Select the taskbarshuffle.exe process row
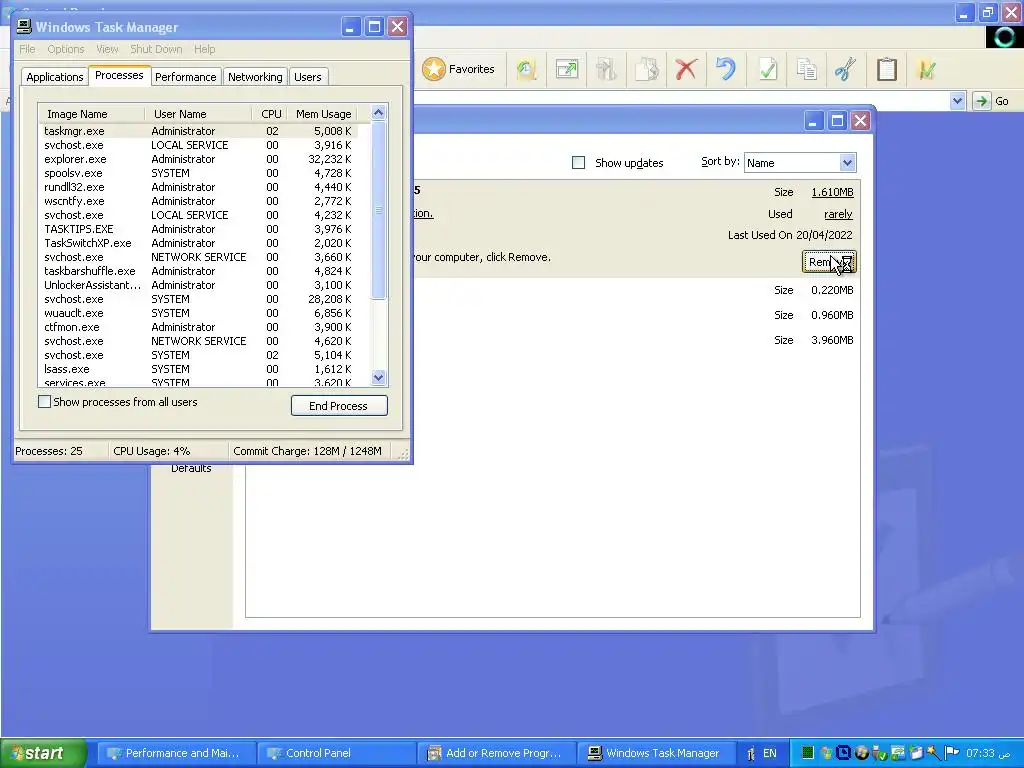Screen dimensions: 1024x768 [x=199, y=271]
